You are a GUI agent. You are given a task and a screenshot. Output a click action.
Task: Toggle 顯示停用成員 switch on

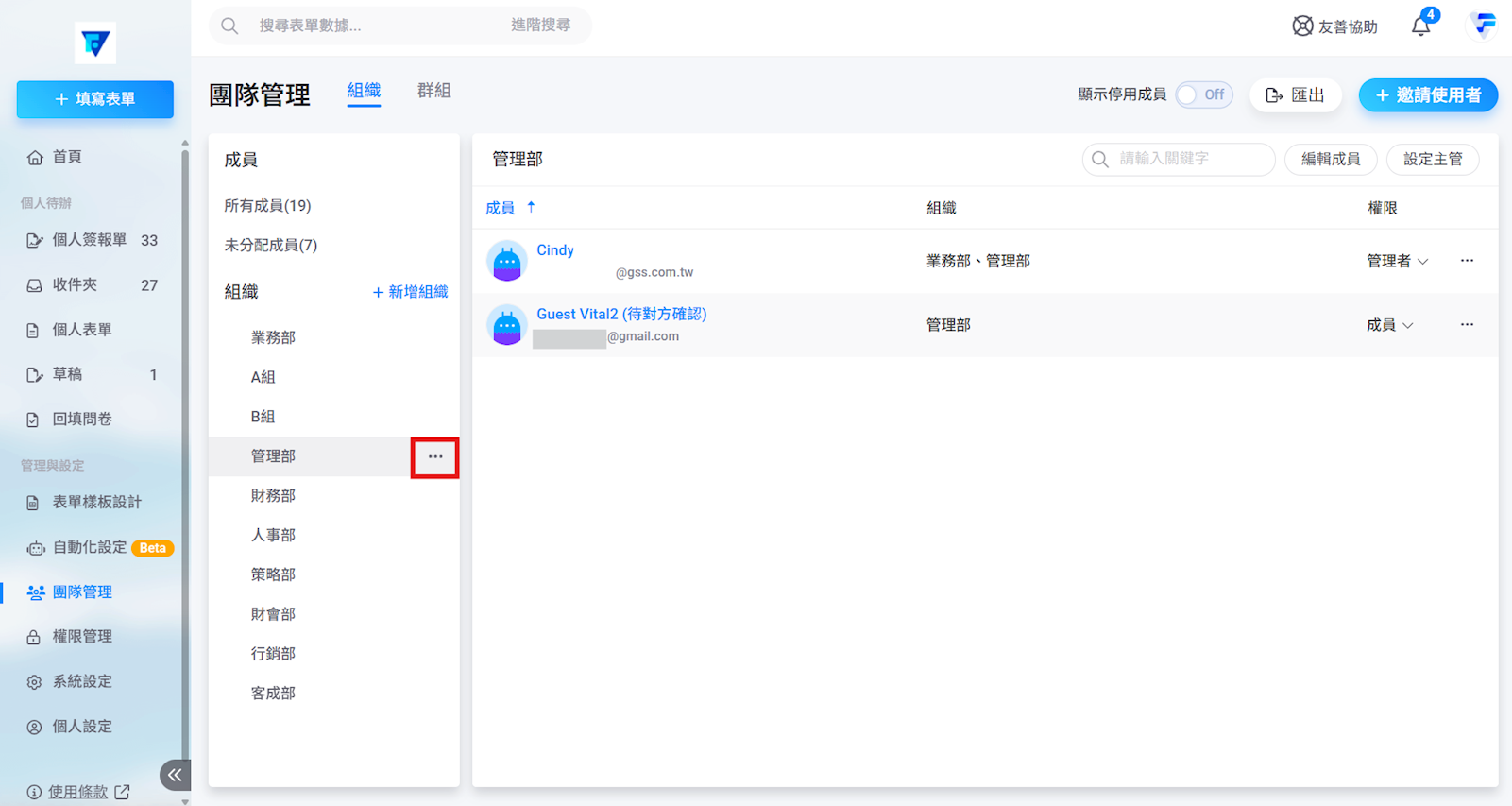[1204, 95]
